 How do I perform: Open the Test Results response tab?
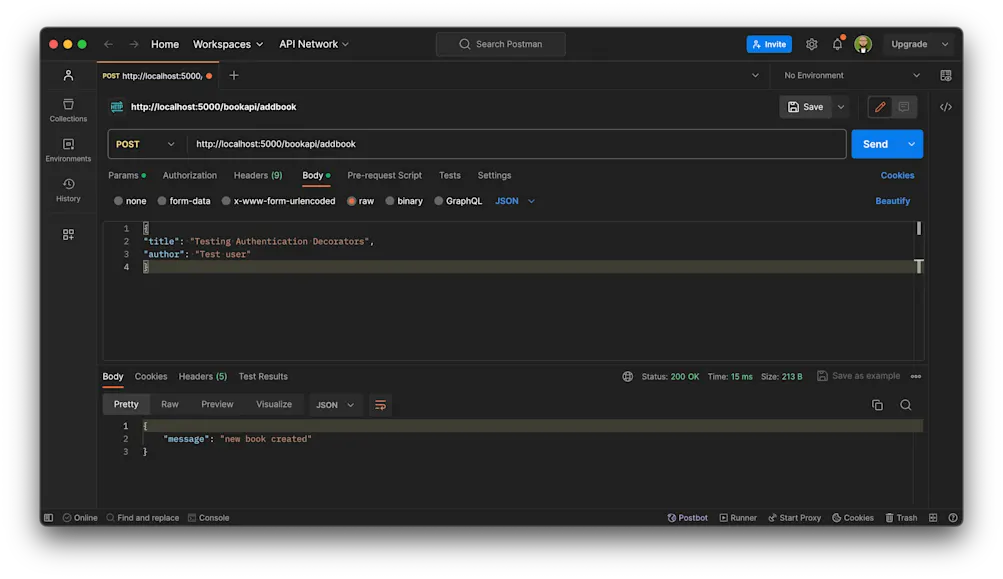click(263, 376)
